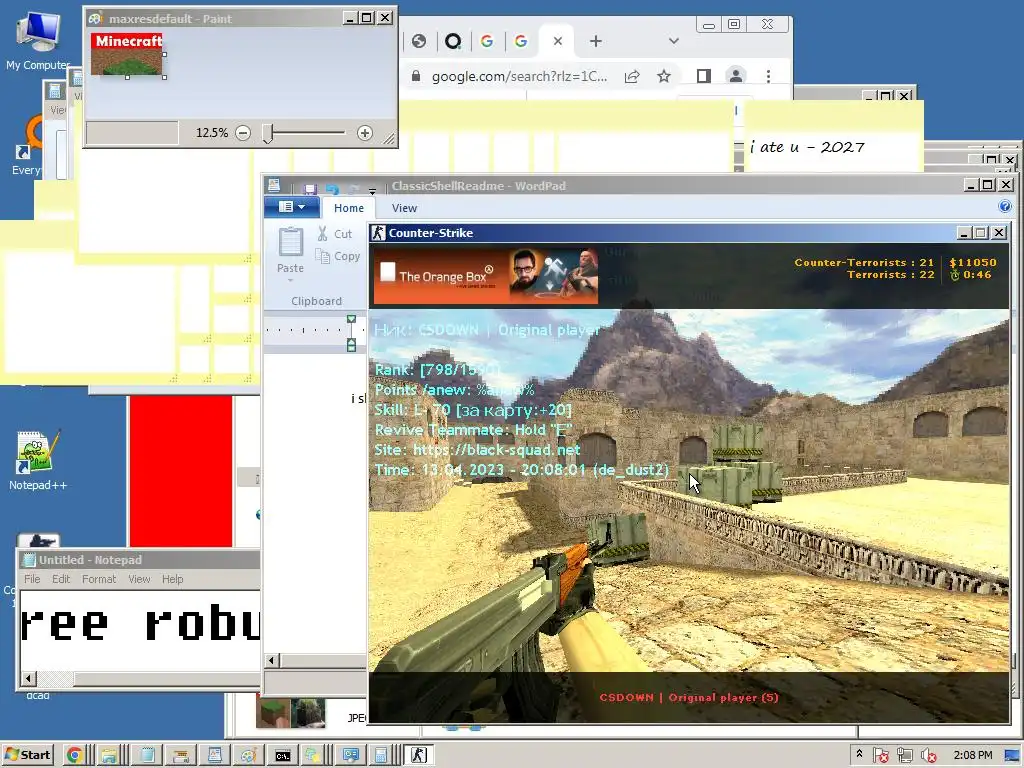This screenshot has width=1024, height=768.
Task: Switch to Chrome tab with globe icon
Action: click(419, 41)
